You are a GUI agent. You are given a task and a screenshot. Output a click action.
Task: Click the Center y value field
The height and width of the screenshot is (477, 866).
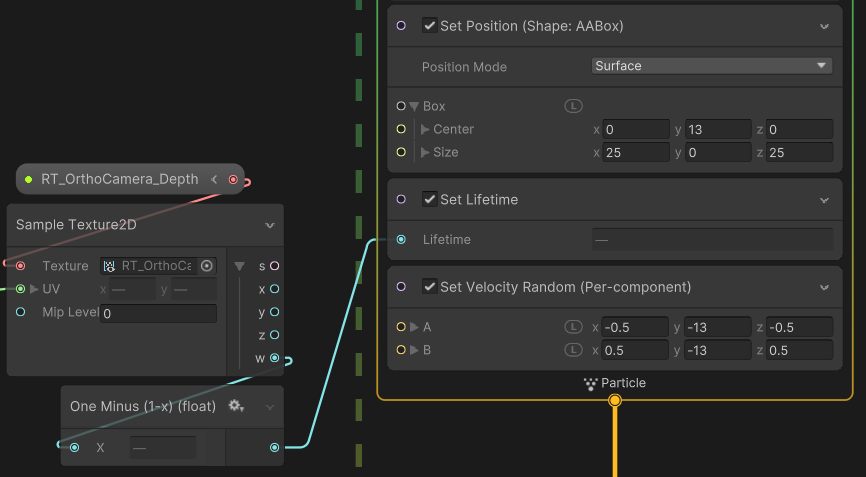coord(718,129)
